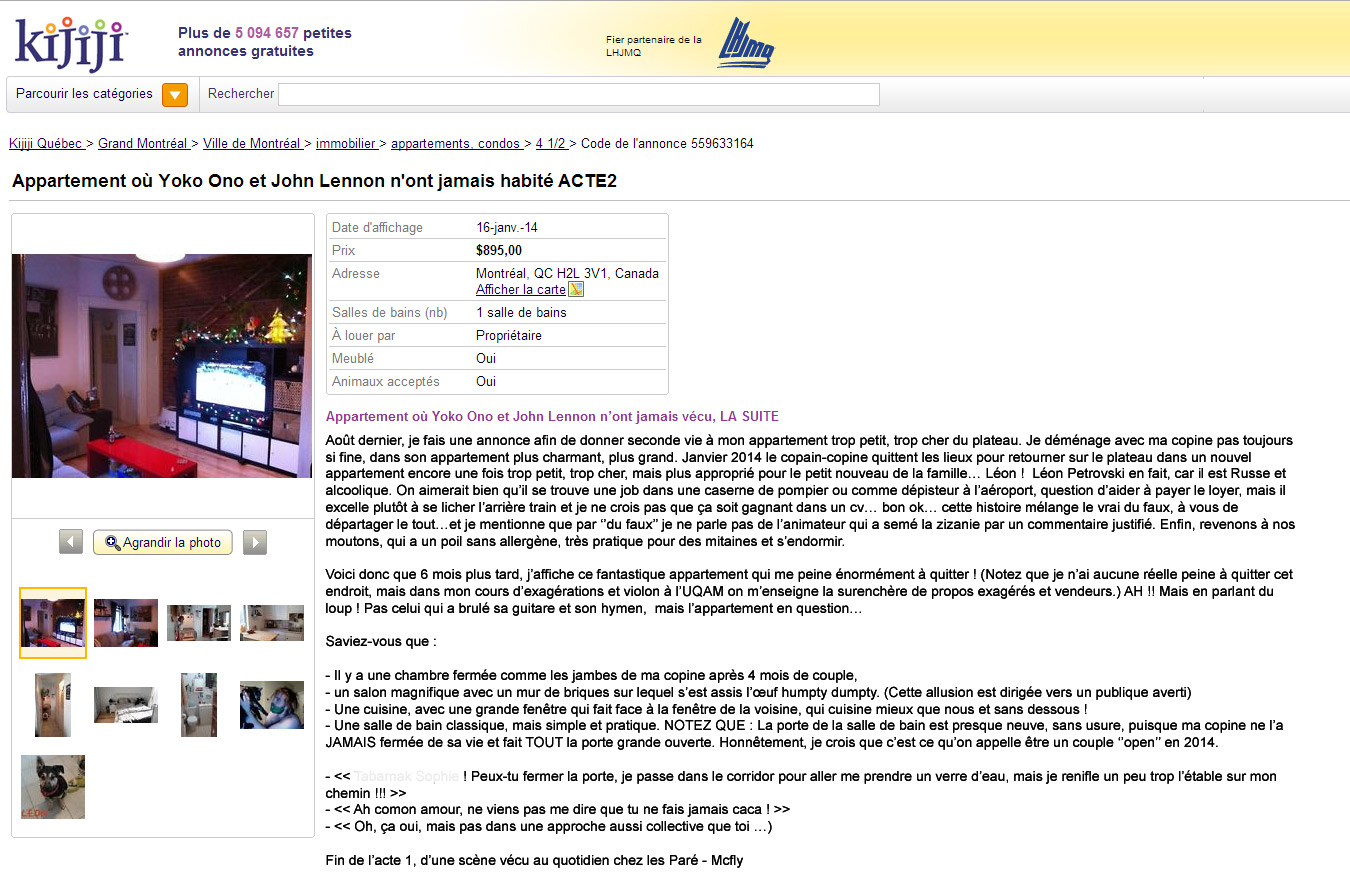
Task: Open the Kijiji Québec breadcrumb link
Action: click(x=46, y=143)
